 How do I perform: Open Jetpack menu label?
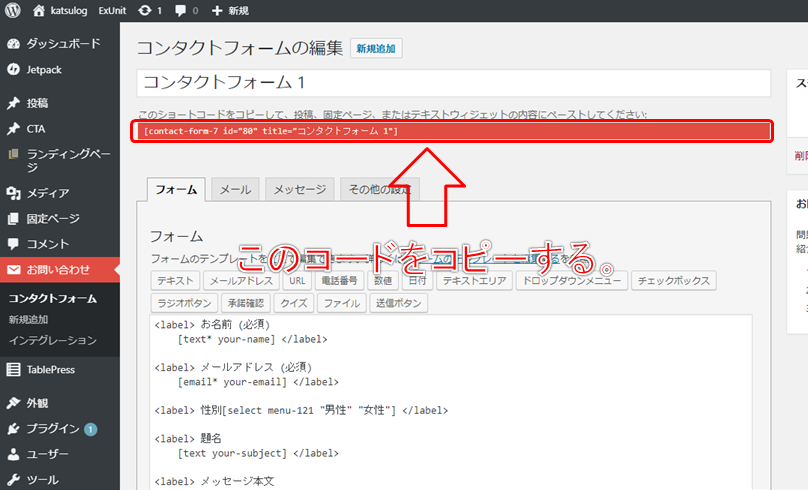point(44,70)
